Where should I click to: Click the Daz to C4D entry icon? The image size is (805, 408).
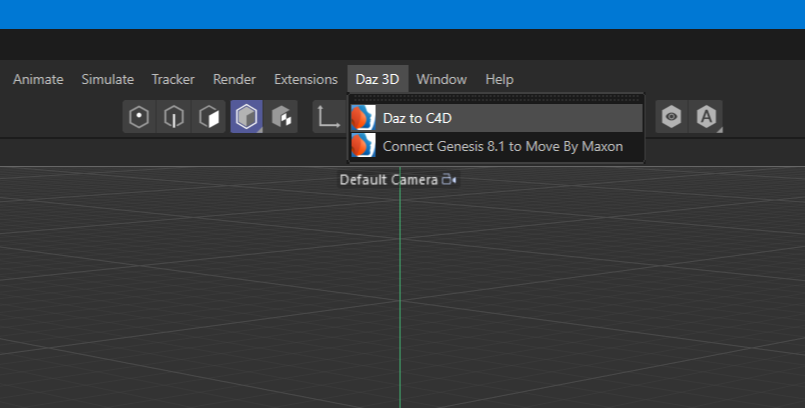[x=363, y=118]
